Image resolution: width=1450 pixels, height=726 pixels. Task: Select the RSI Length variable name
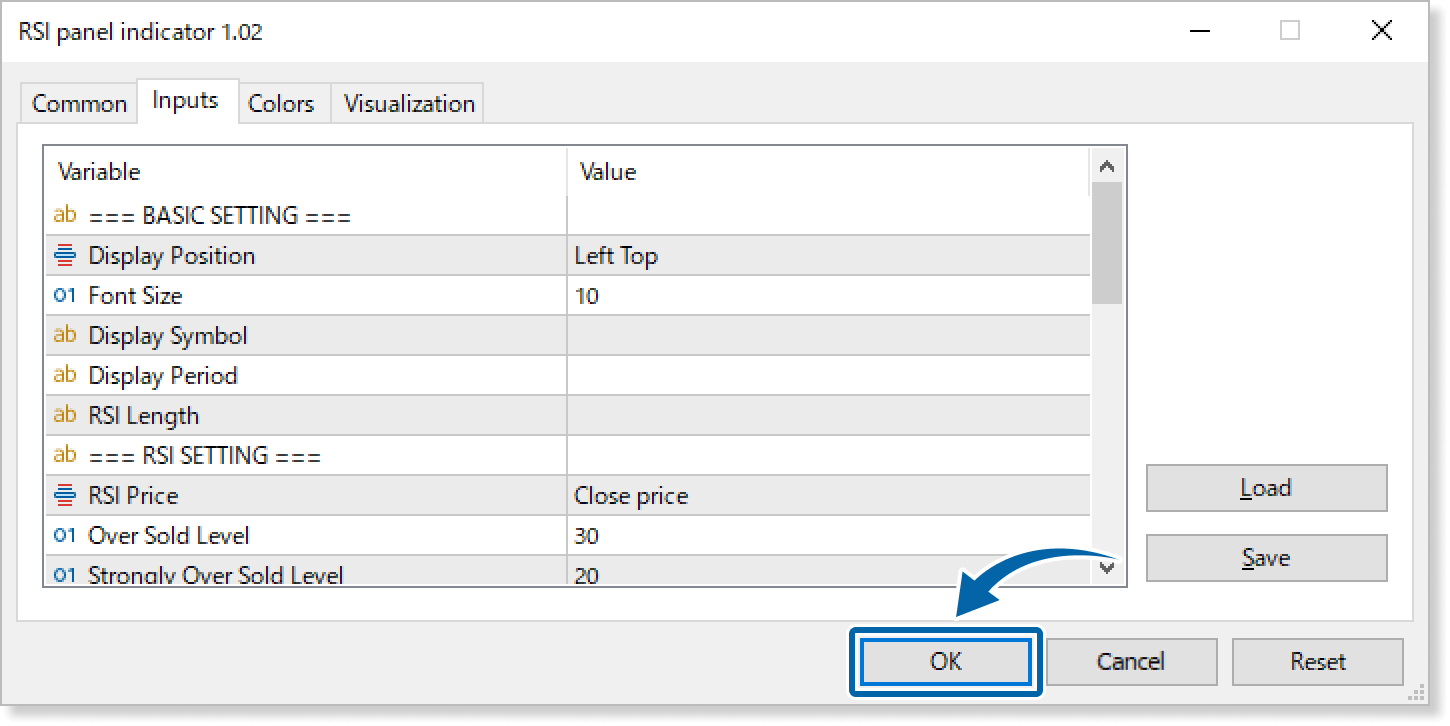pyautogui.click(x=144, y=416)
